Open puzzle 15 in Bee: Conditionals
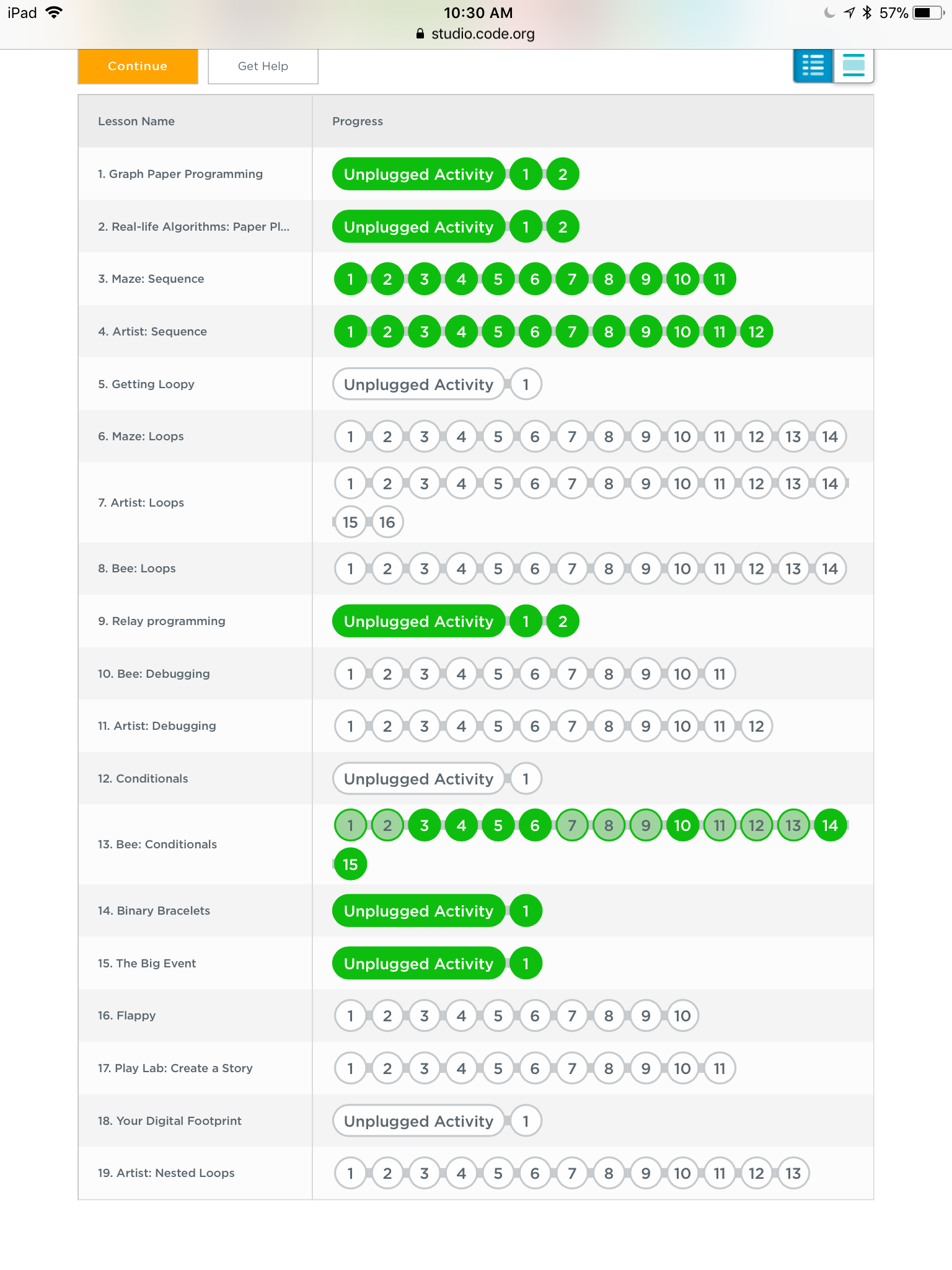 350,864
